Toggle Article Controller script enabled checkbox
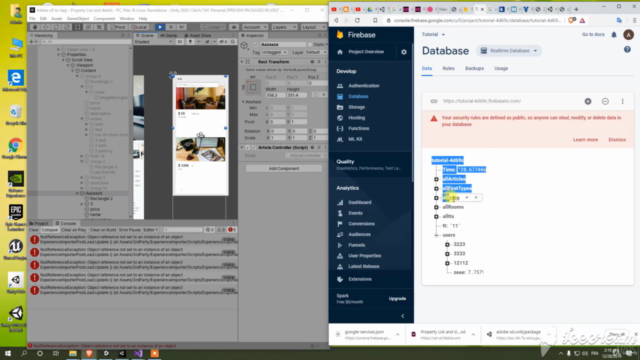 tap(253, 147)
